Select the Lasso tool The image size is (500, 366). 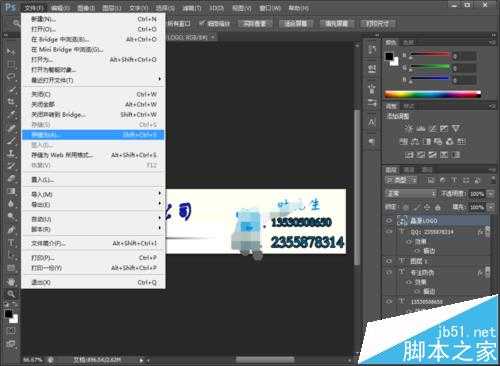click(11, 77)
